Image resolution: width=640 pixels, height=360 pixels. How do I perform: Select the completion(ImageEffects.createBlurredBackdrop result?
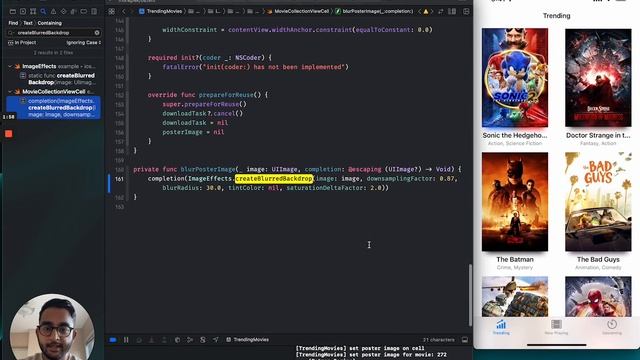click(53, 108)
